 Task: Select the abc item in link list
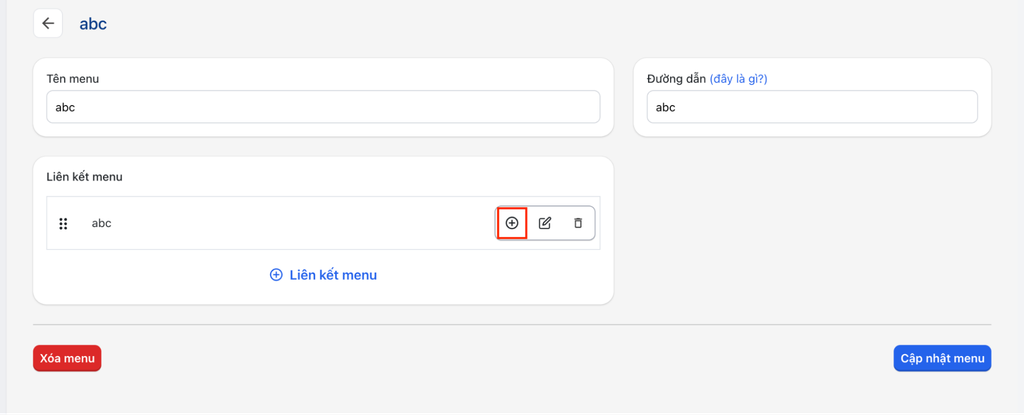tap(101, 224)
